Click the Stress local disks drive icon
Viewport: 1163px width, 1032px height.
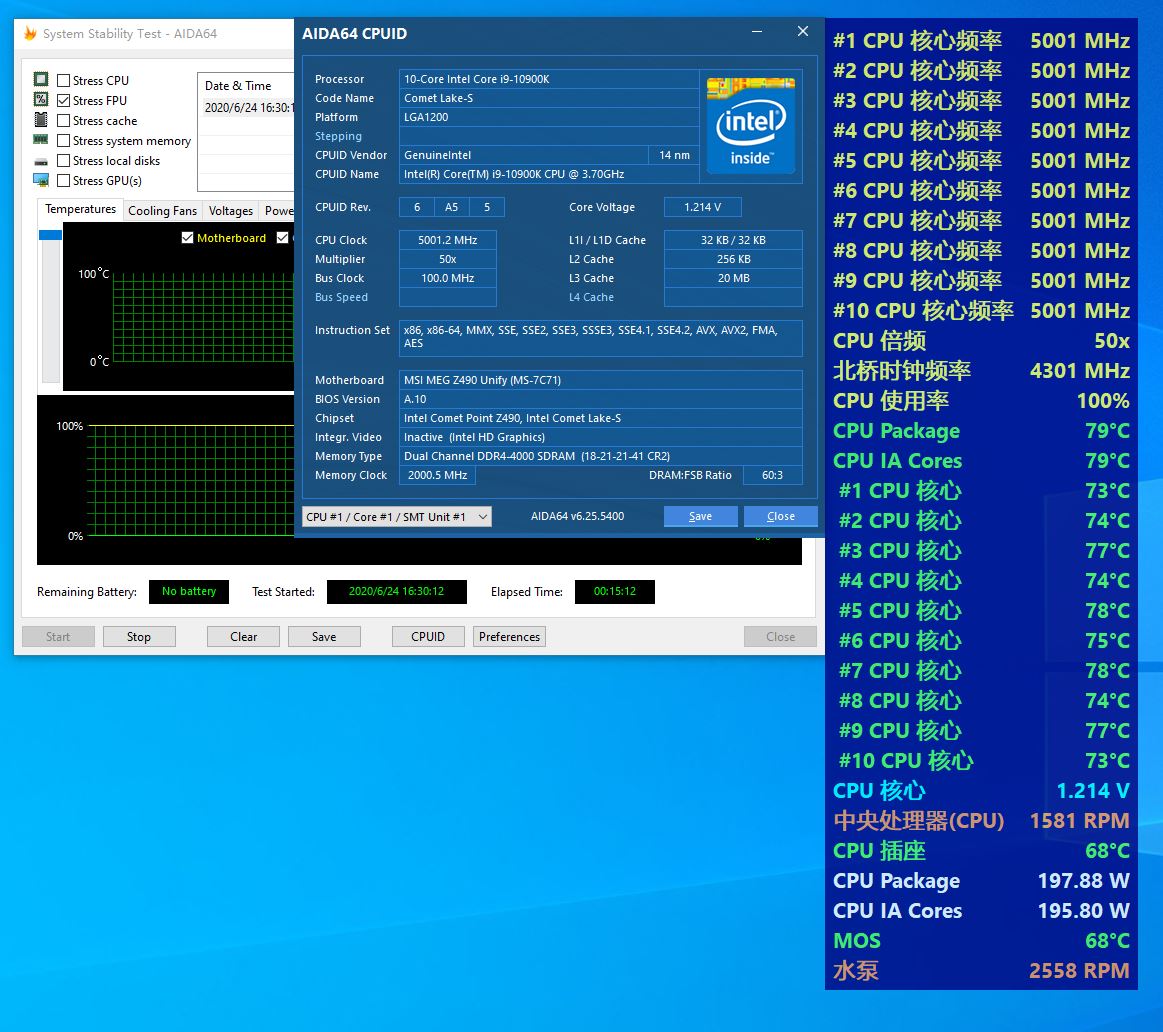(41, 160)
